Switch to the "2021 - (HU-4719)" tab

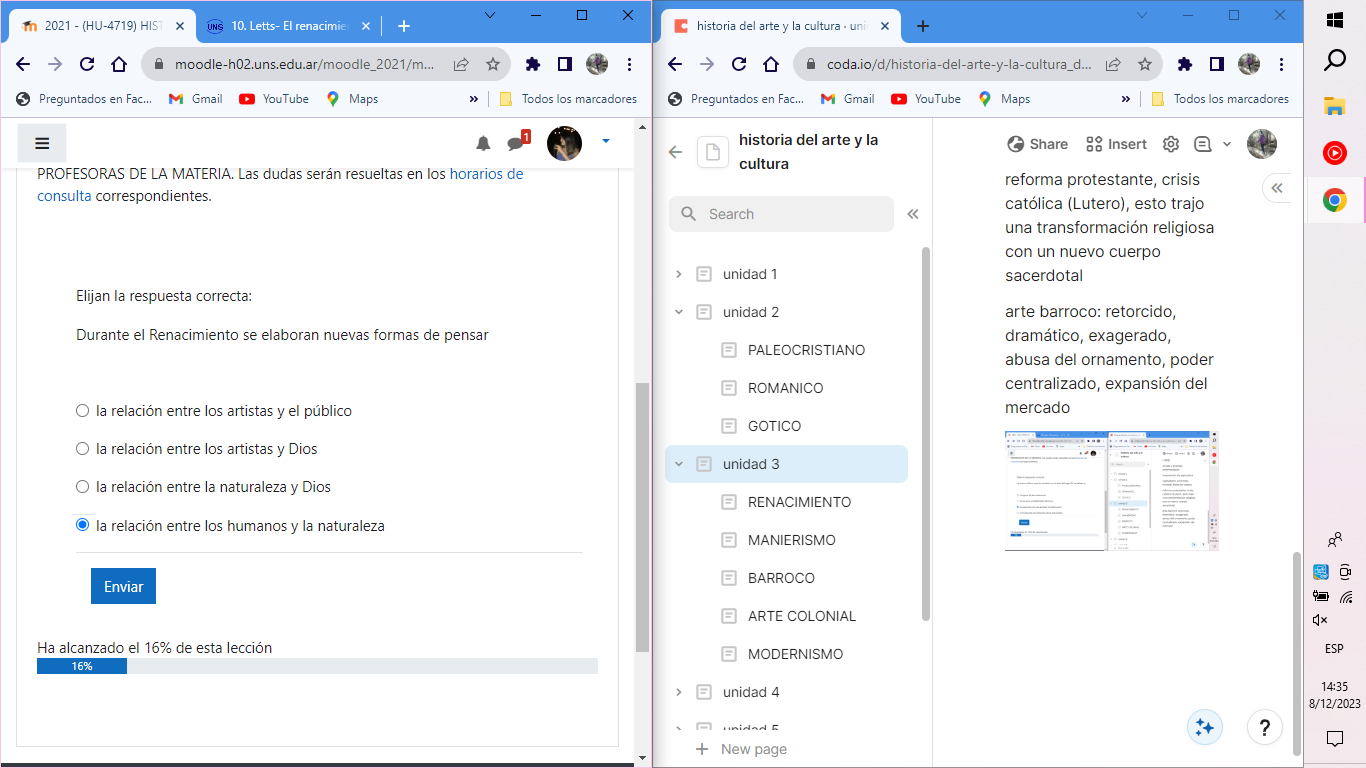pos(102,26)
